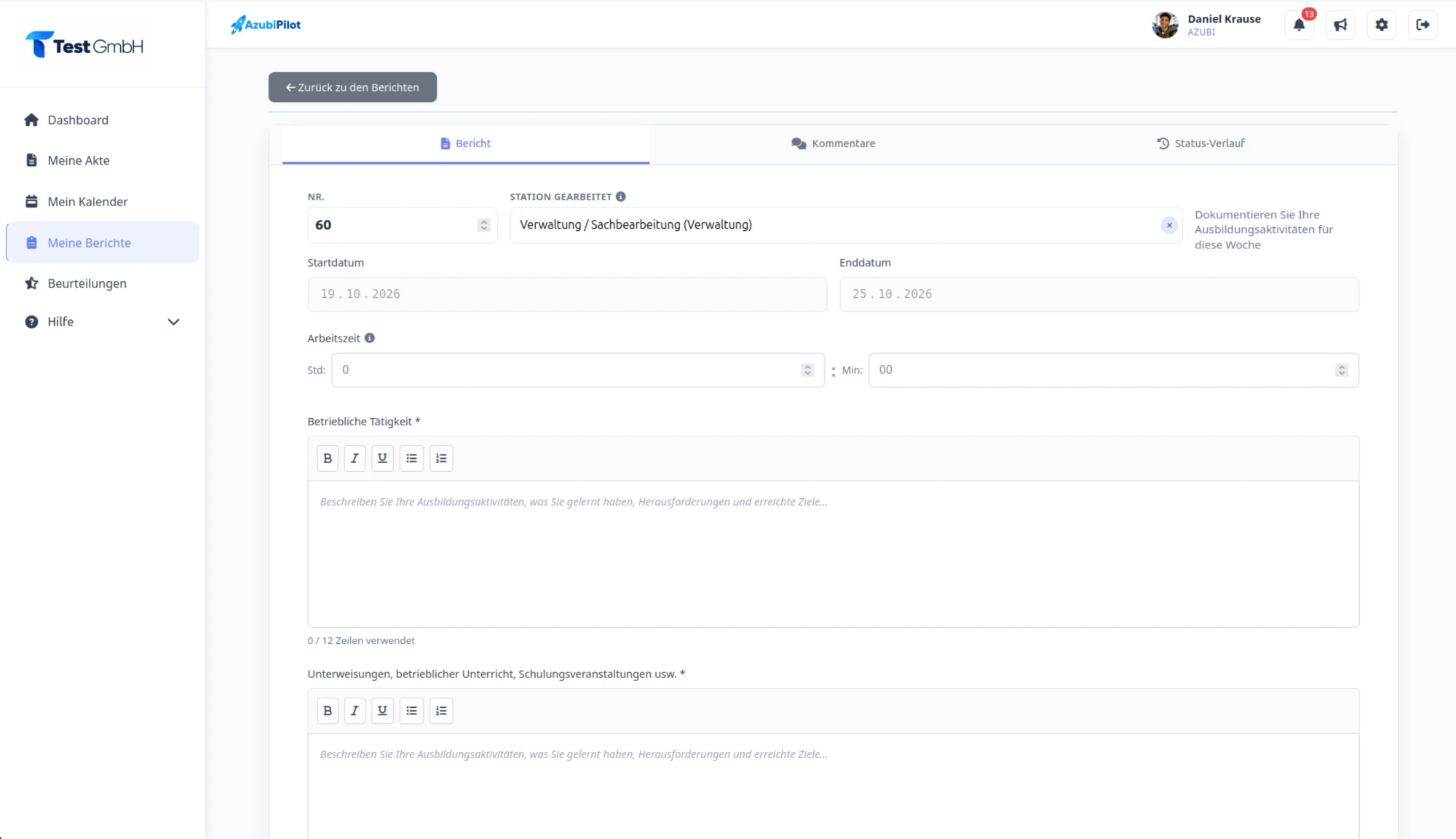This screenshot has width=1456, height=839.
Task: Open the settings gear icon
Action: pos(1381,25)
